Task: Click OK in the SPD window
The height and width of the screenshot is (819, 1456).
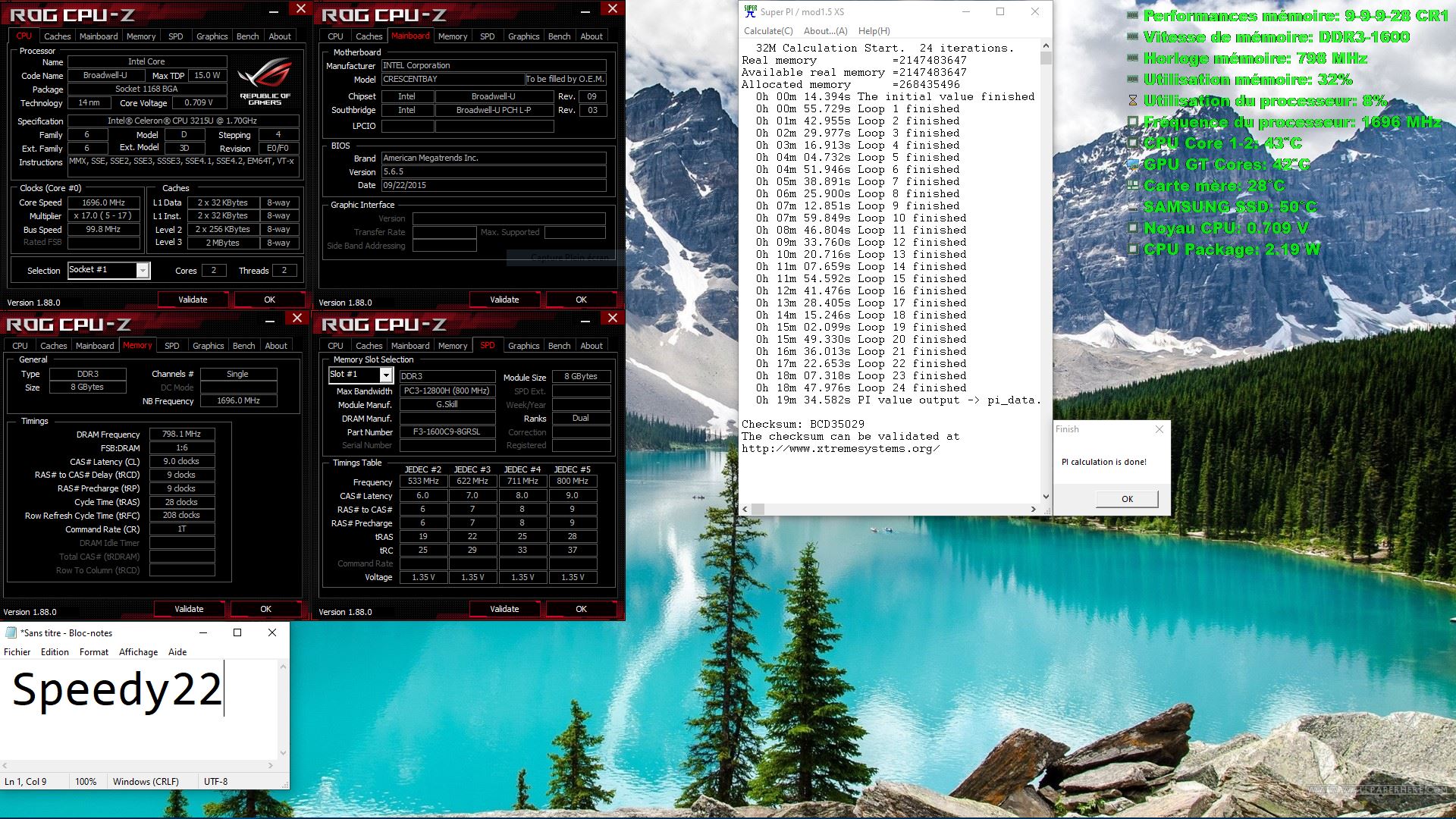Action: click(581, 609)
